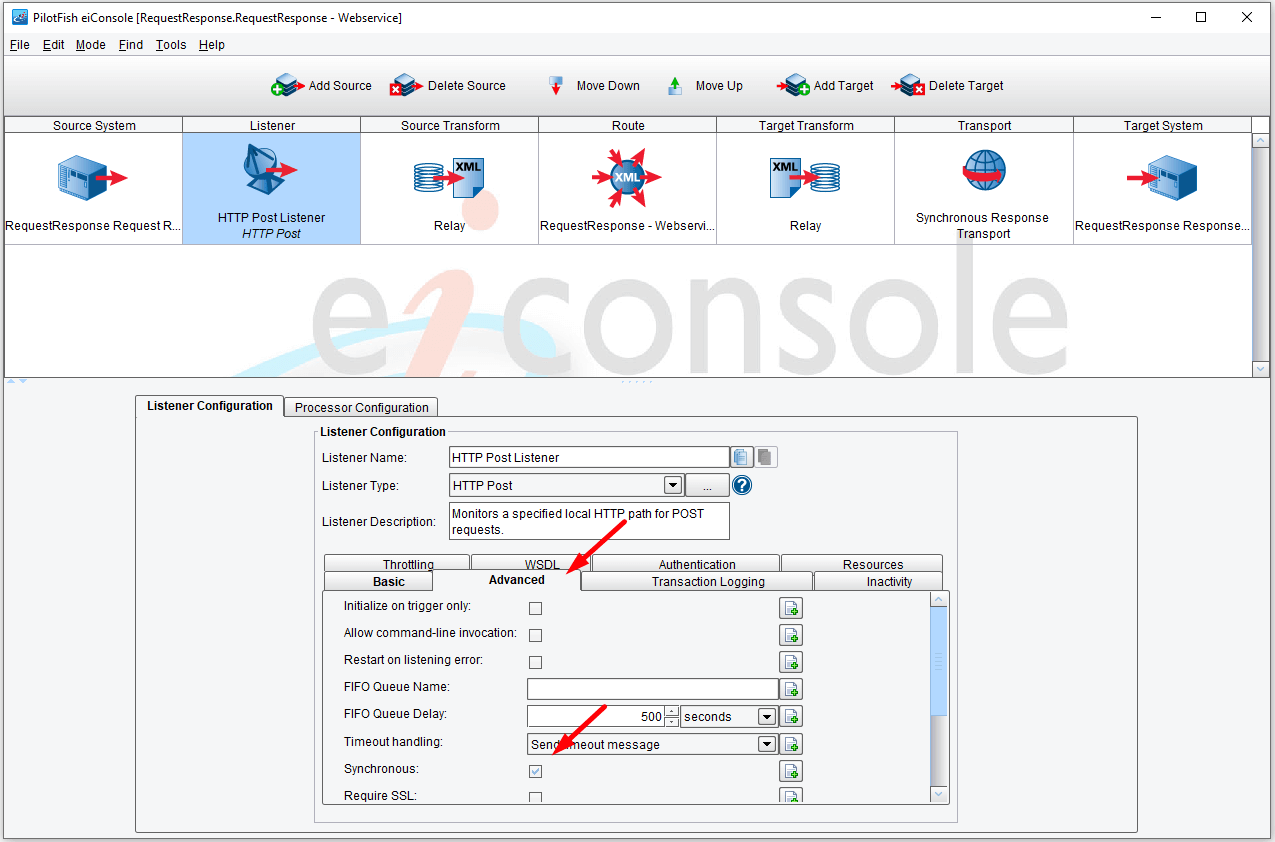Open the Target Transform Relay stage
This screenshot has height=842, width=1275.
(806, 189)
